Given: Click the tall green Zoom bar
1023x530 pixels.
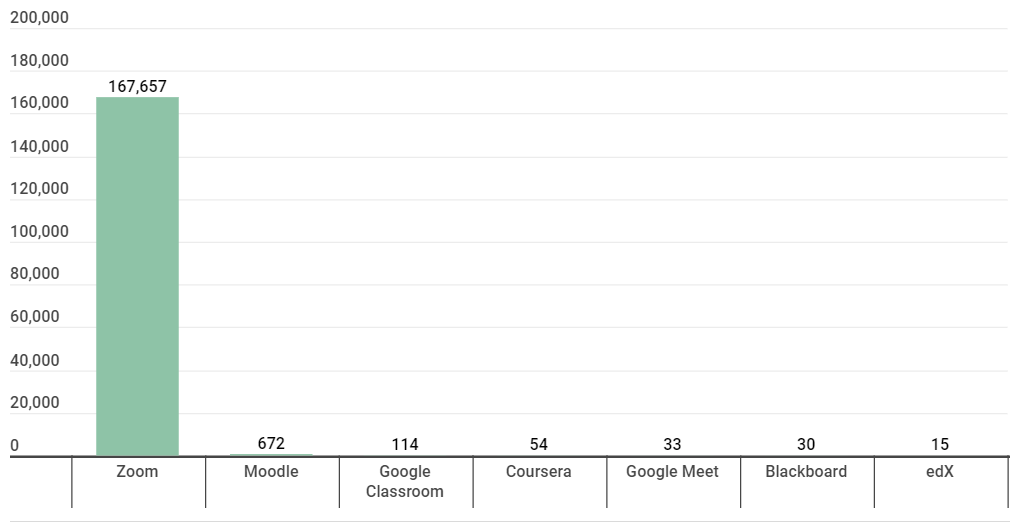Looking at the screenshot, I should (138, 276).
